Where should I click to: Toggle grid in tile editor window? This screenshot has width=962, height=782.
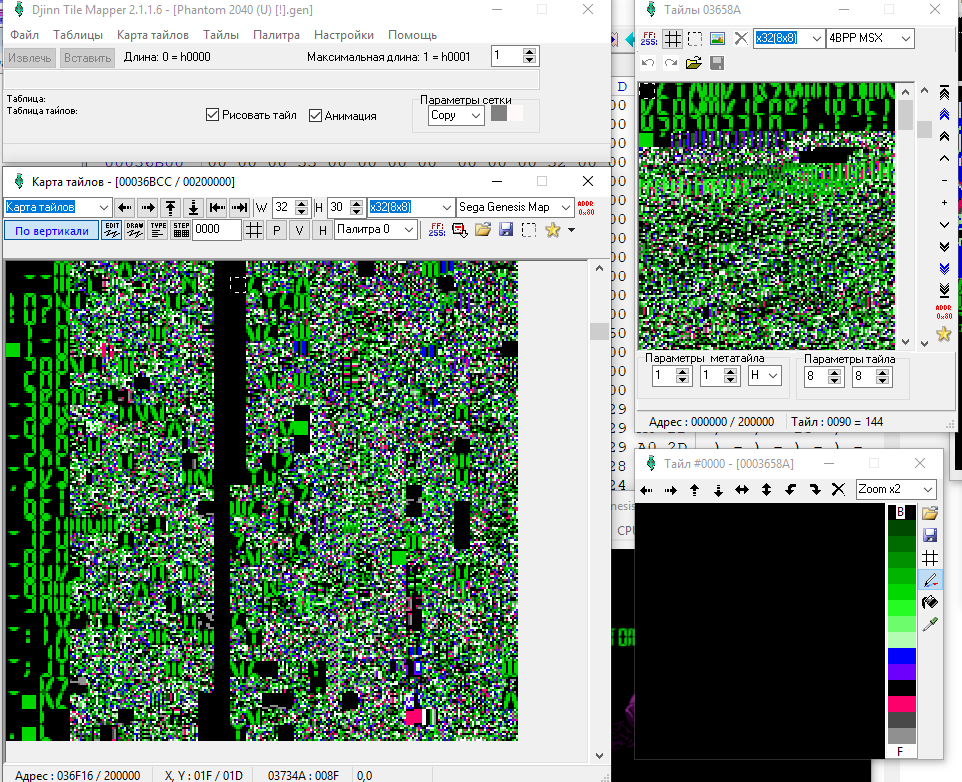pyautogui.click(x=930, y=558)
